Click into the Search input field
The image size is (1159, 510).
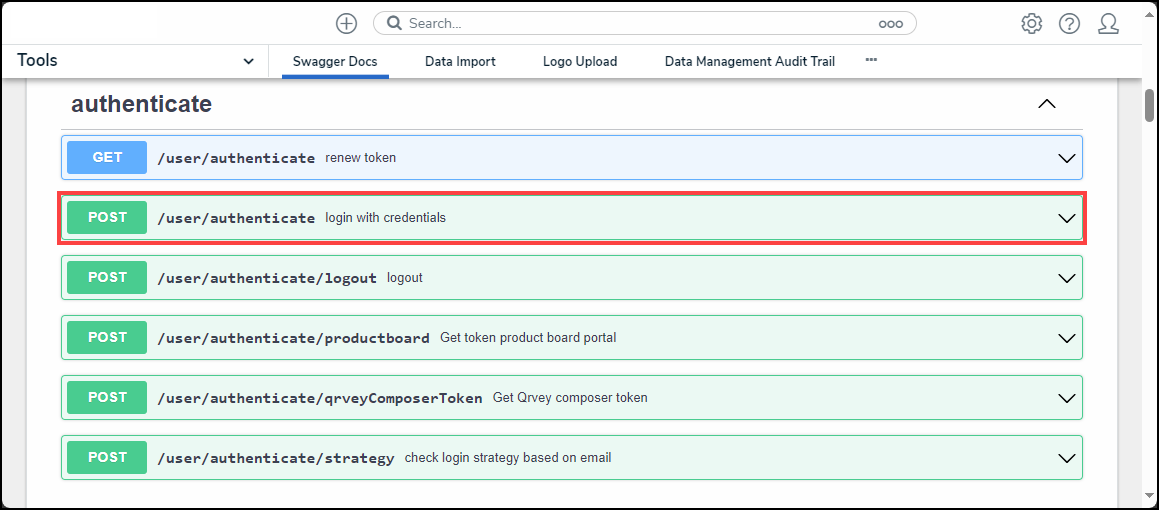(x=640, y=23)
